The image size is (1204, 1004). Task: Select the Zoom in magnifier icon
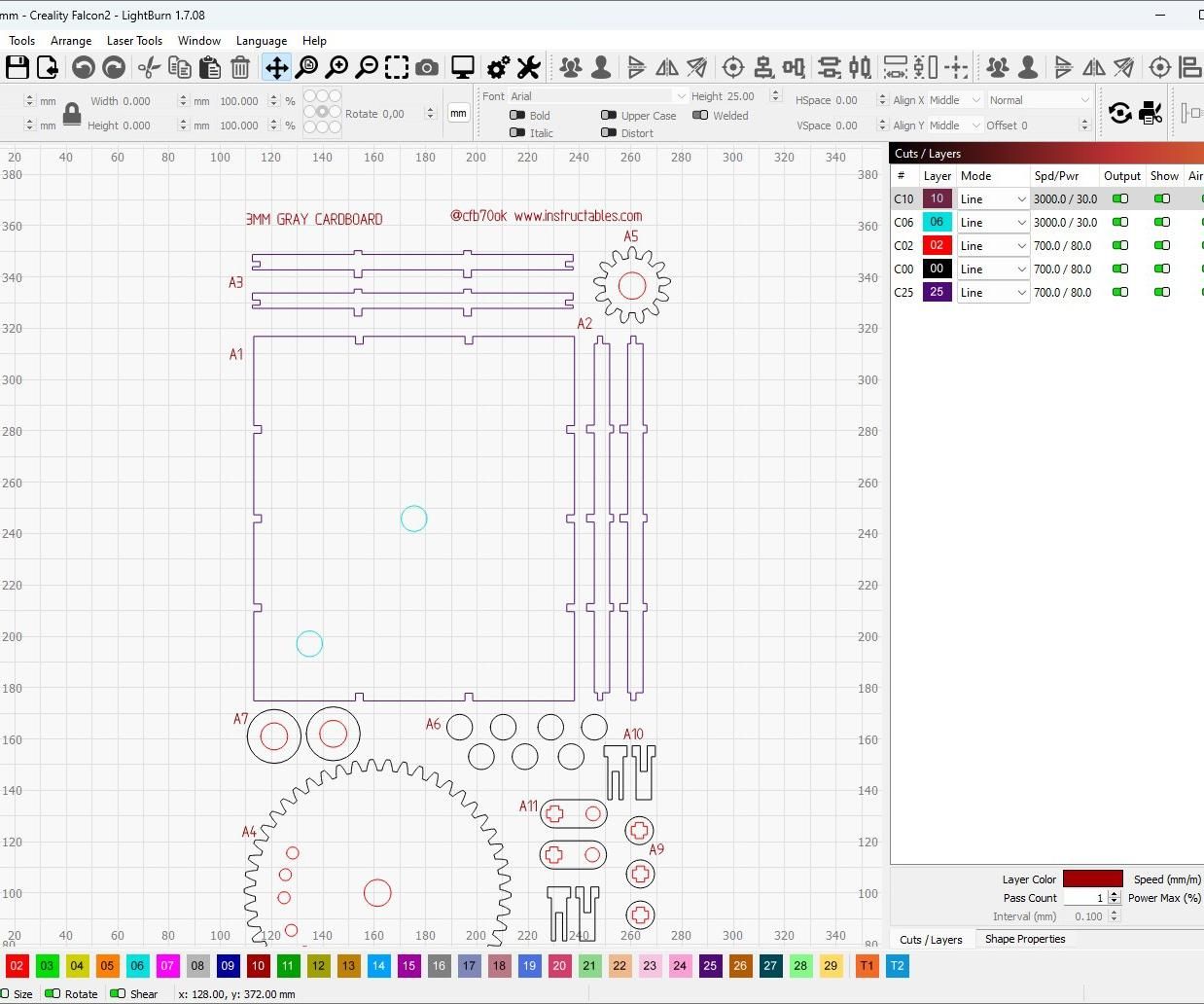click(x=336, y=67)
